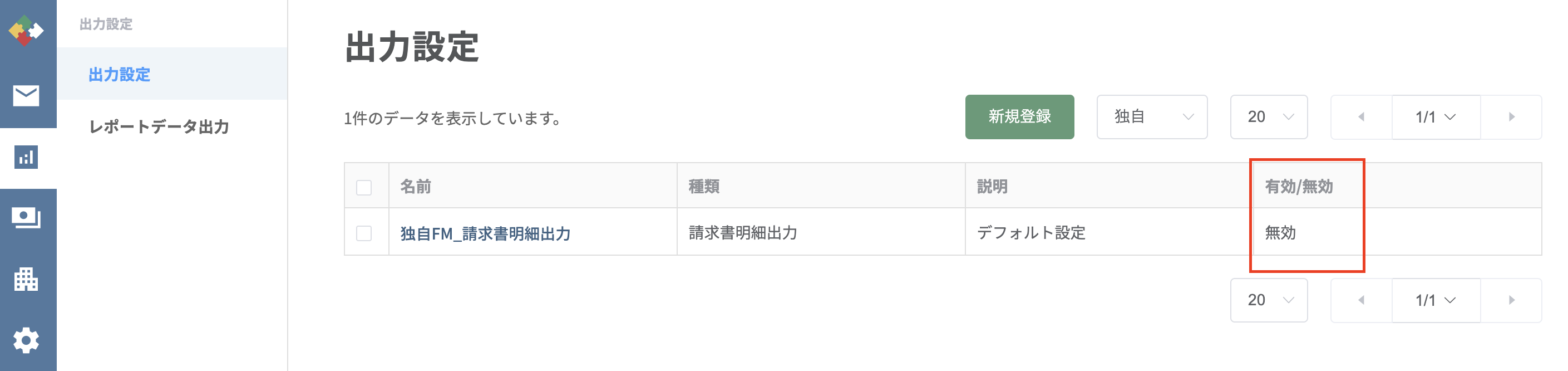
Task: Open the bottom 20 per-page dropdown
Action: [1269, 300]
